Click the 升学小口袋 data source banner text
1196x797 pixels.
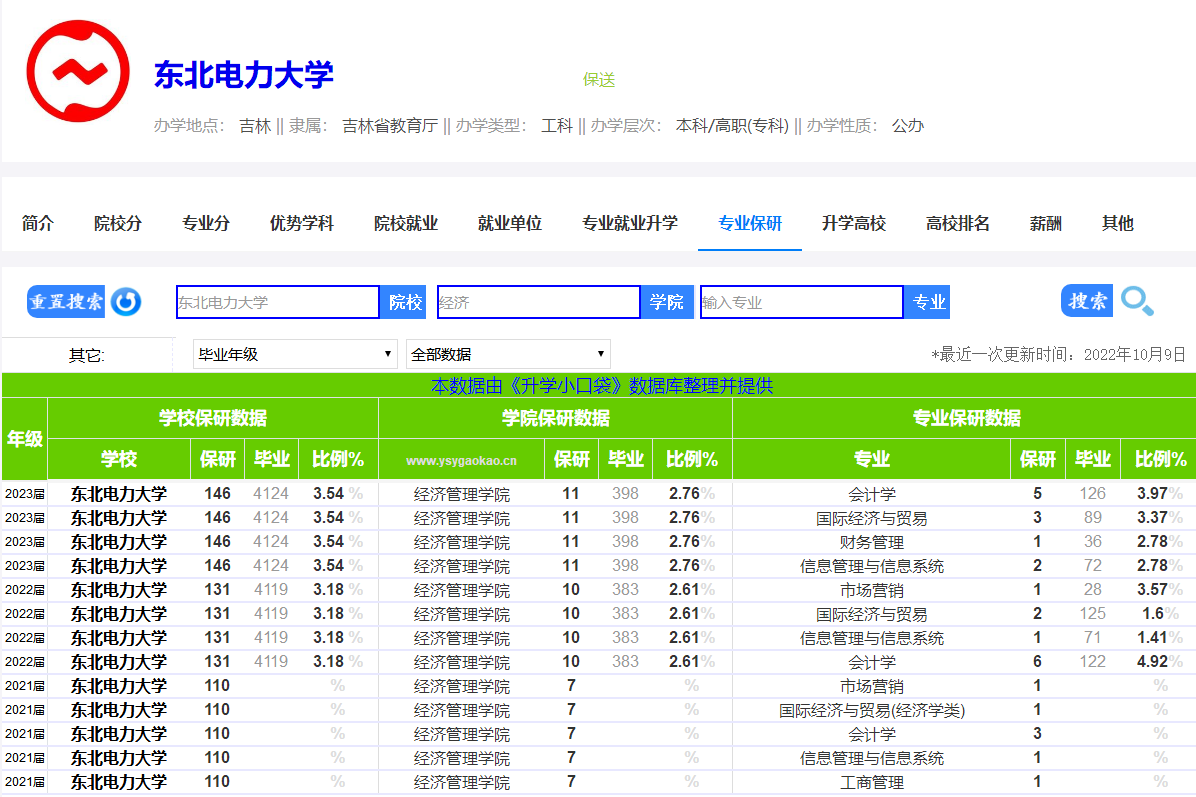pyautogui.click(x=602, y=385)
